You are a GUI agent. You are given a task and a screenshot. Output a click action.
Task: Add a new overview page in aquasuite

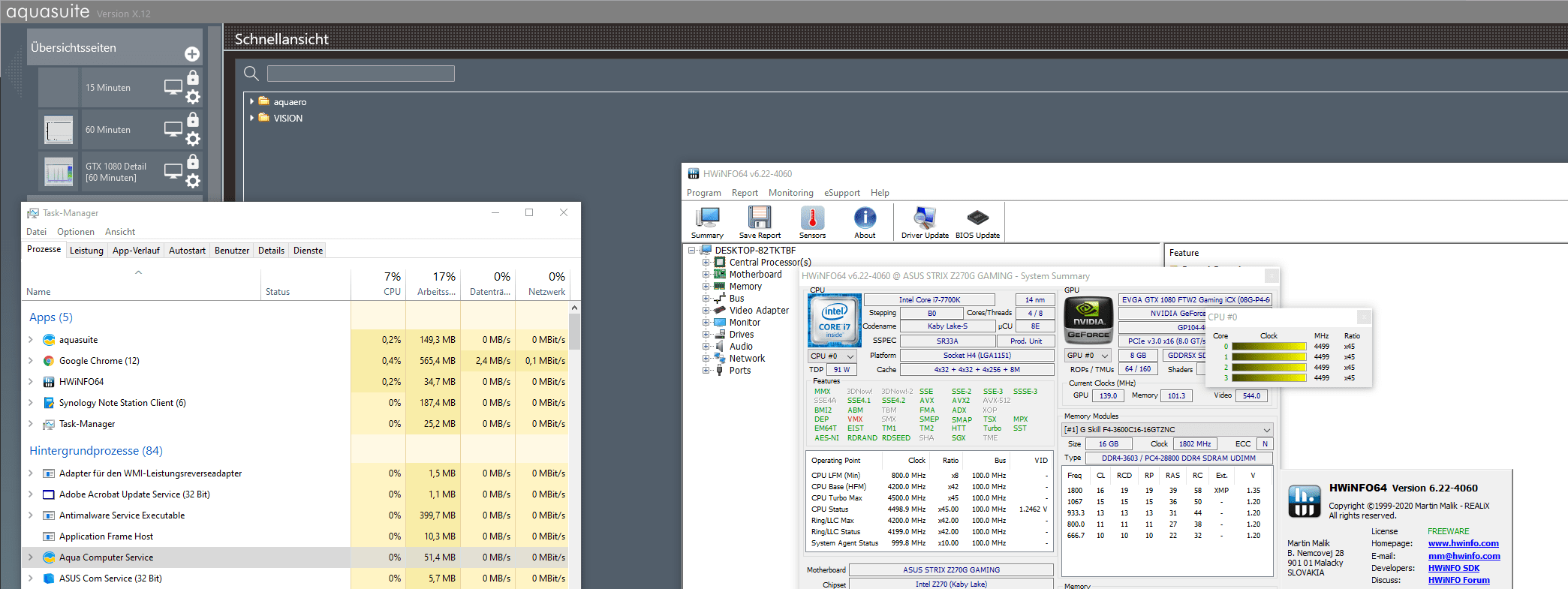(192, 54)
